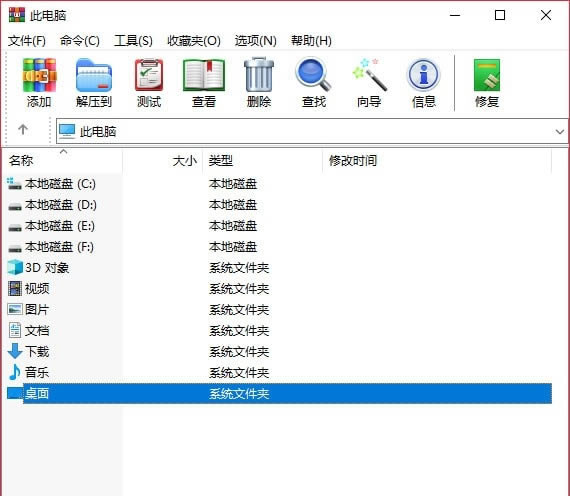Open the 工具(S) menu
570x496 pixels.
pos(133,41)
